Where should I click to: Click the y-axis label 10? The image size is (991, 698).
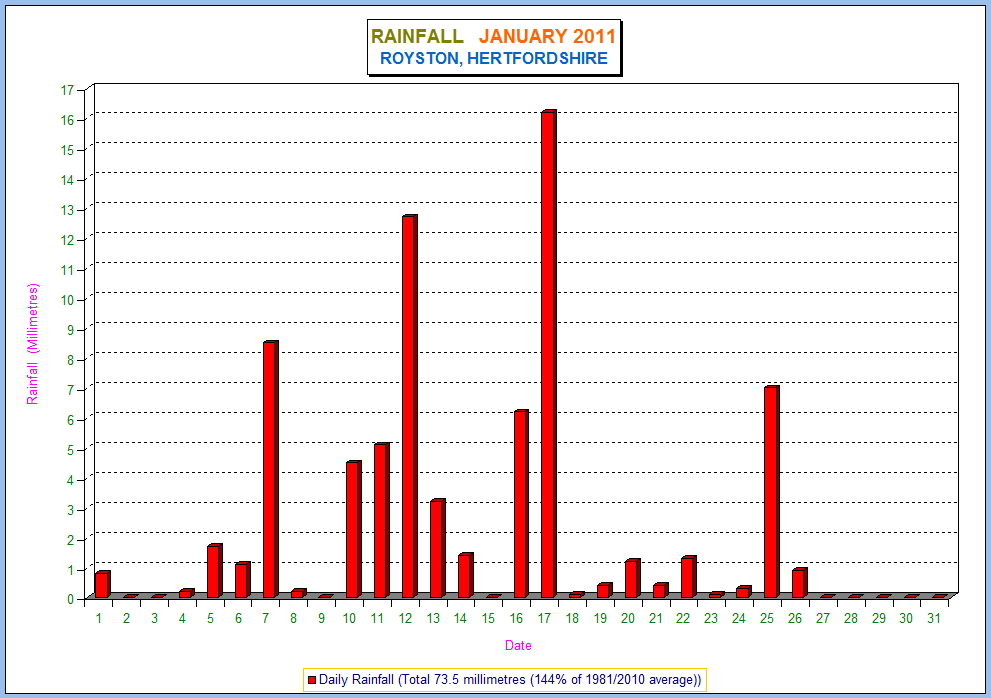click(68, 300)
